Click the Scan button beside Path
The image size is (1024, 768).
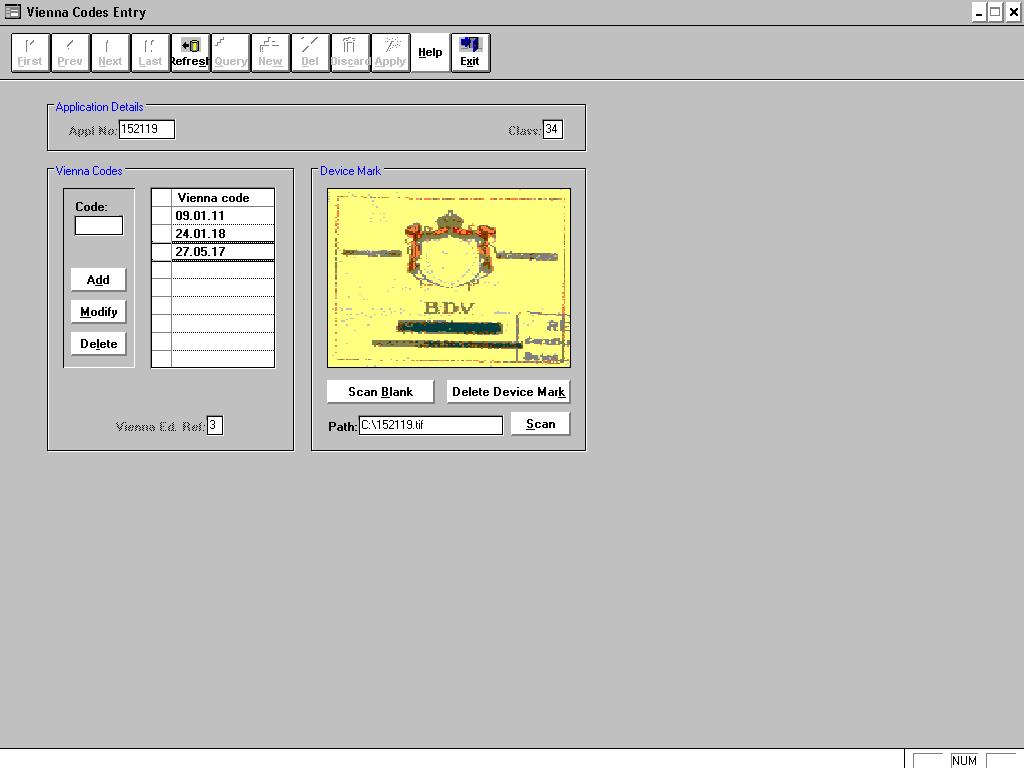(x=540, y=424)
